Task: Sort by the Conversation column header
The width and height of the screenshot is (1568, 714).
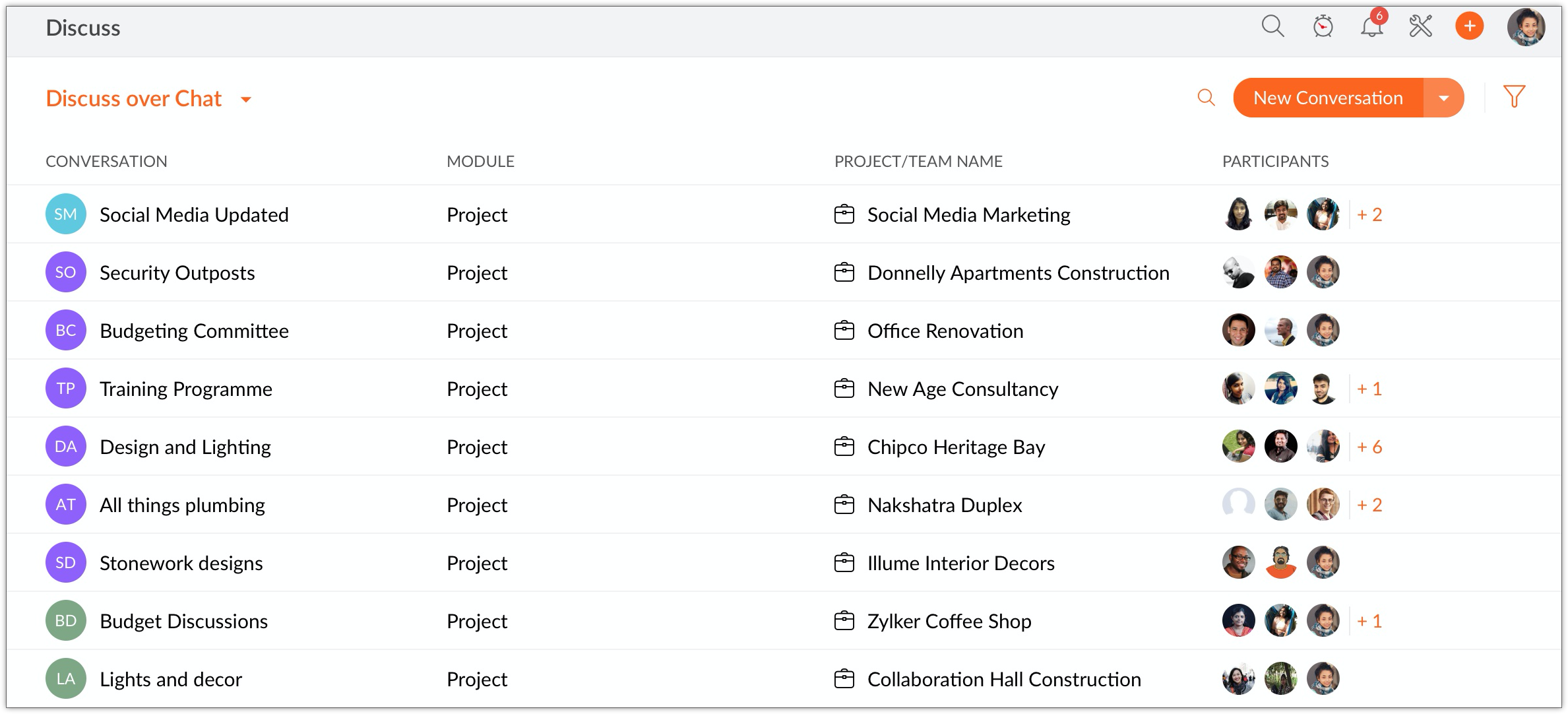Action: 106,162
